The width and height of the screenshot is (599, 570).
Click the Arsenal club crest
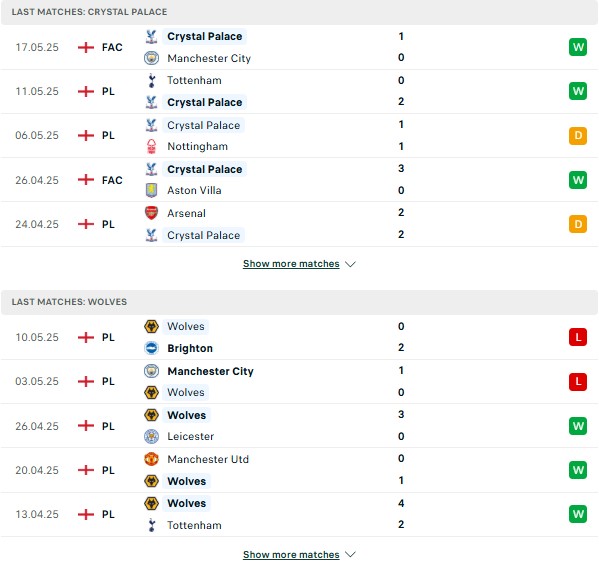click(x=151, y=213)
